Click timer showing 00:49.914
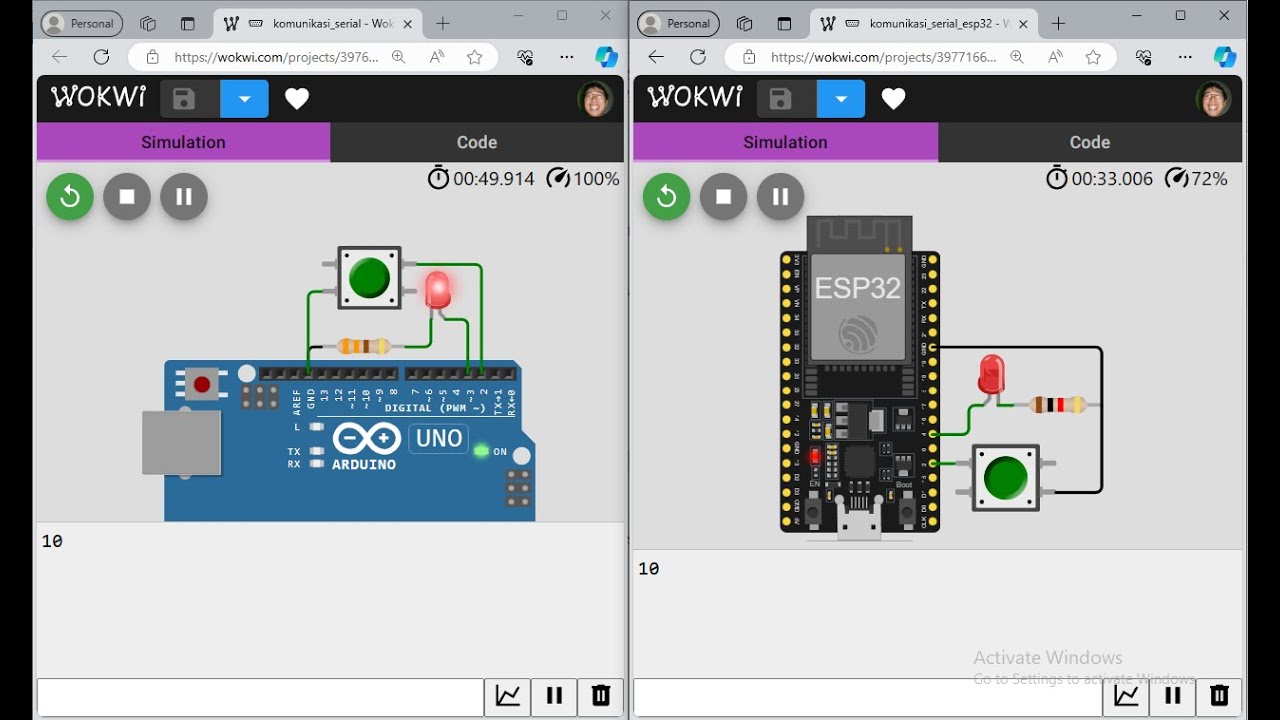 (x=482, y=179)
